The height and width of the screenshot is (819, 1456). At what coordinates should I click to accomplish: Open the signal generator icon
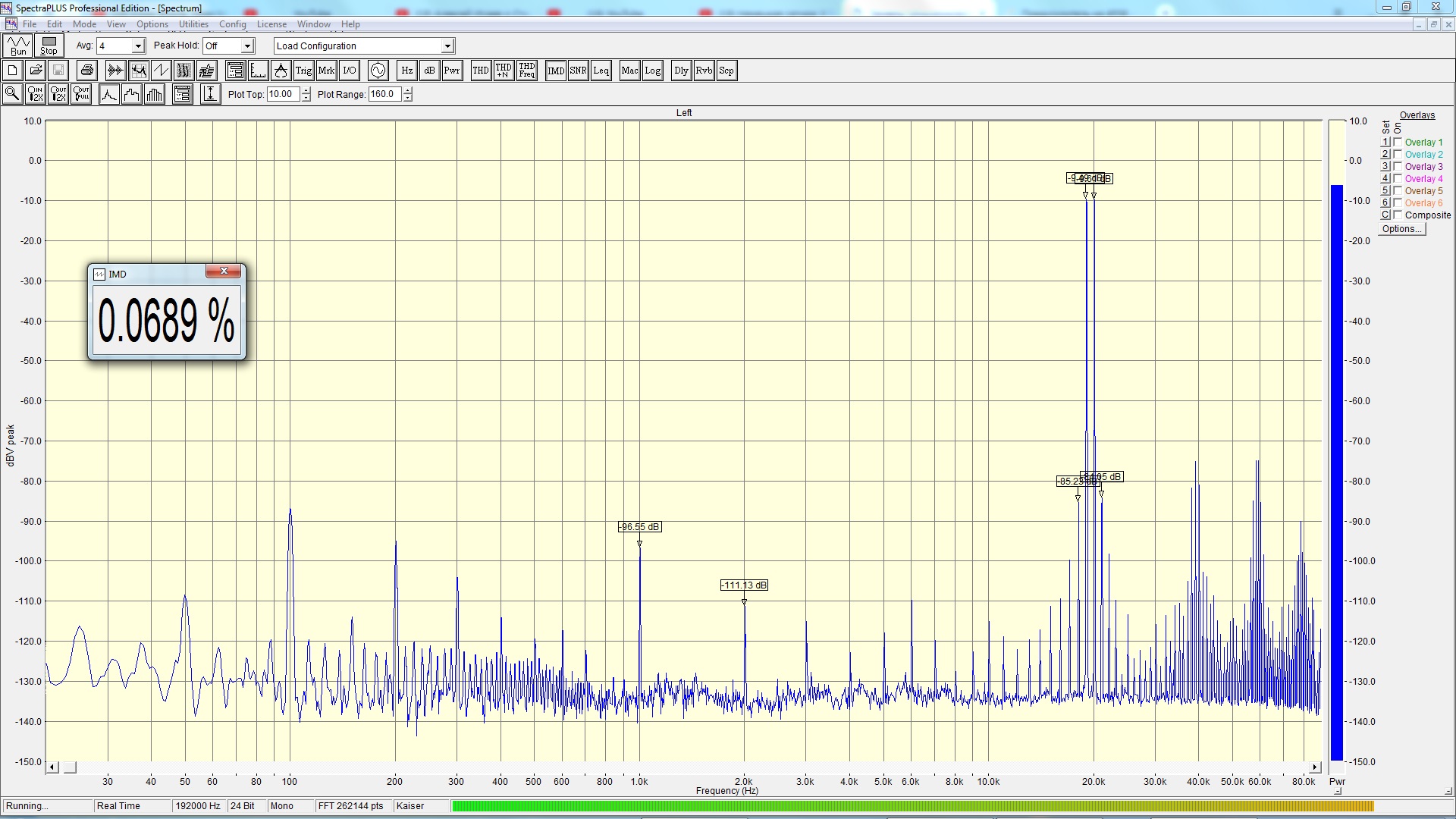click(378, 71)
